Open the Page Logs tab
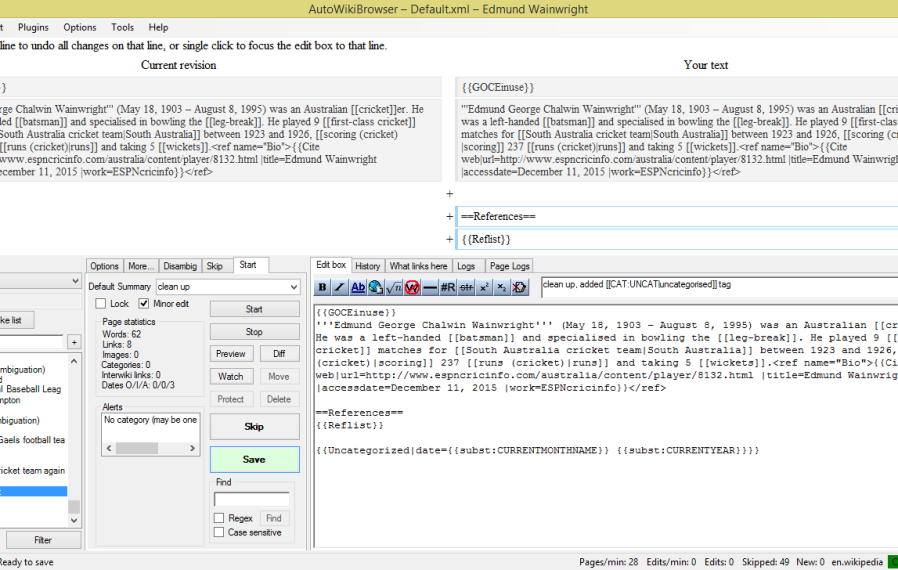Screen dimensions: 898x570 pos(510,266)
